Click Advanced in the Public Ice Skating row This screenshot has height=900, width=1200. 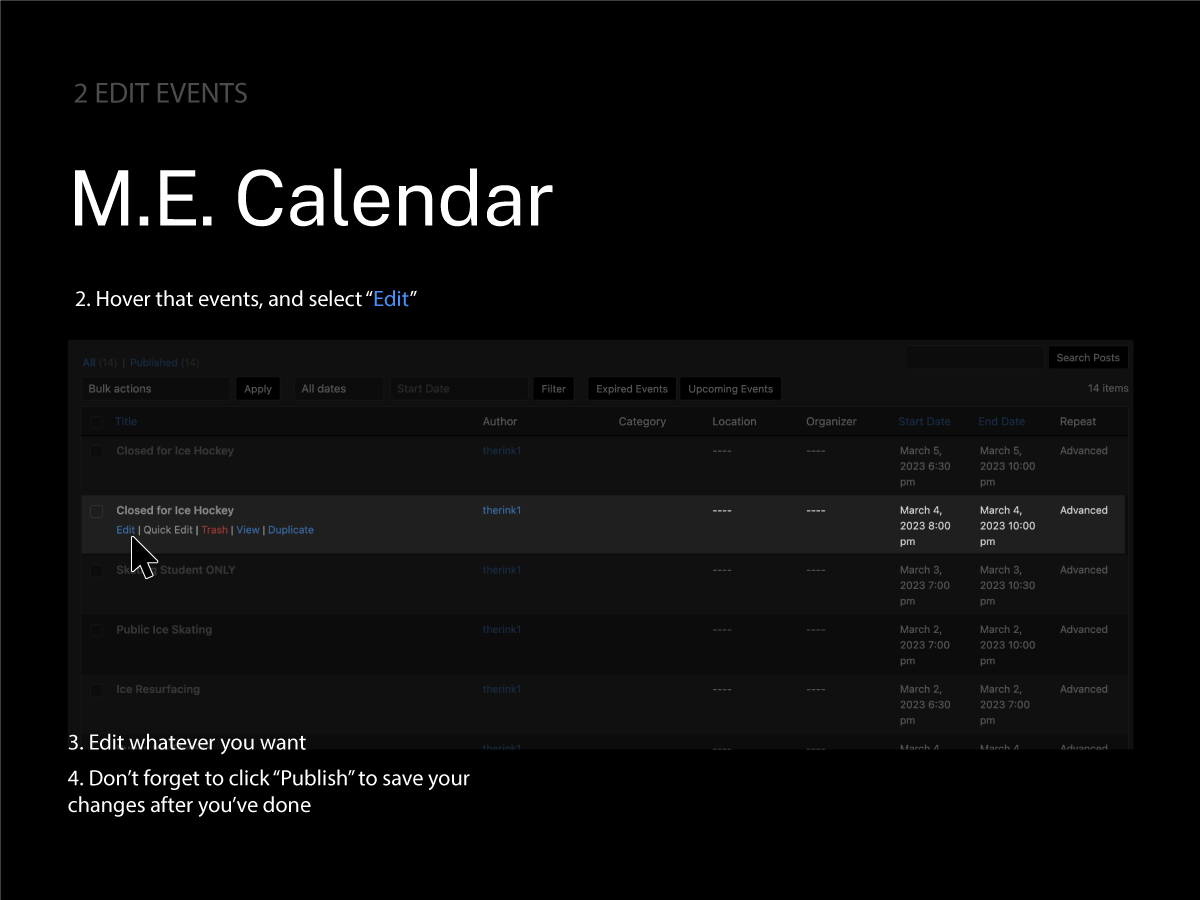pyautogui.click(x=1084, y=630)
